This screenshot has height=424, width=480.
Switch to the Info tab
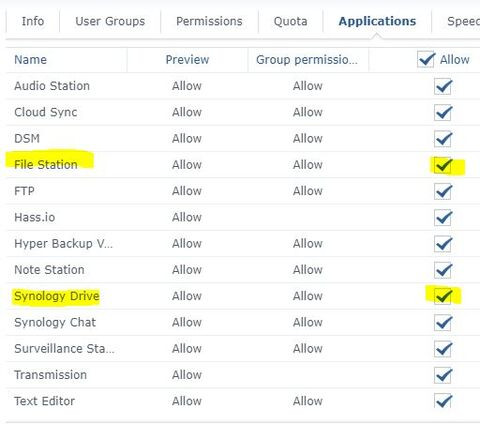click(33, 21)
